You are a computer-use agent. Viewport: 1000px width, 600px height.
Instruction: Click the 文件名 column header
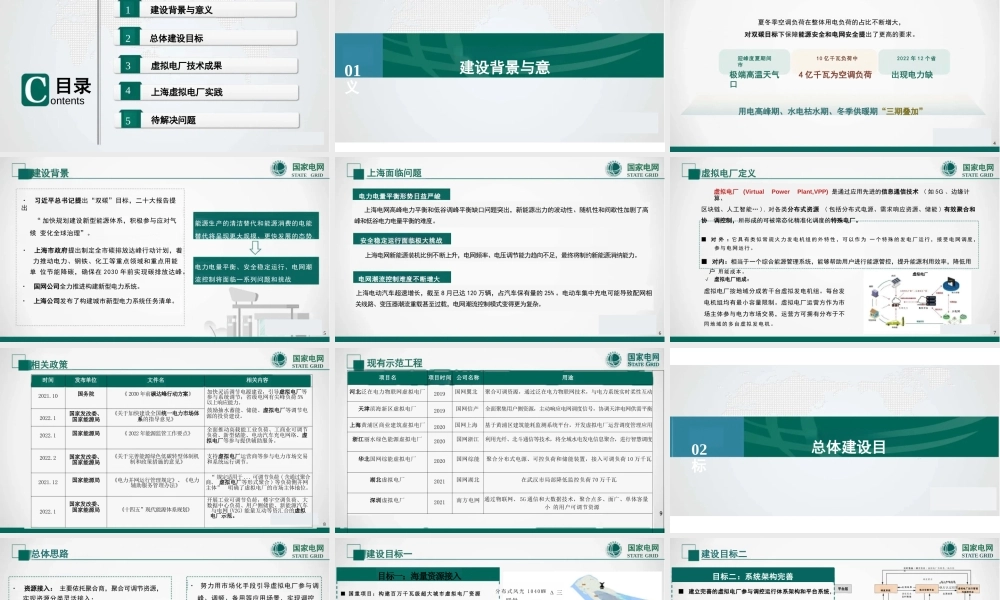tap(156, 380)
